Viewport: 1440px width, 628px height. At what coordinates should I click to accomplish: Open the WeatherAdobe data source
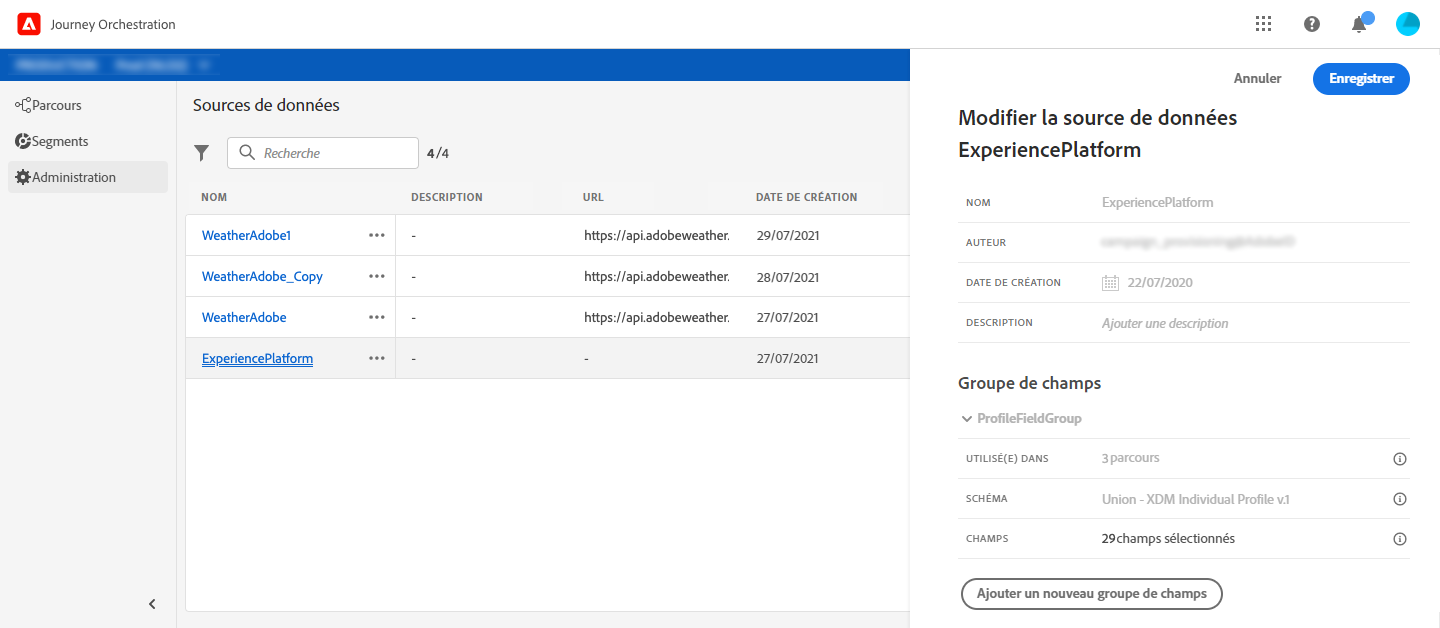(x=244, y=317)
